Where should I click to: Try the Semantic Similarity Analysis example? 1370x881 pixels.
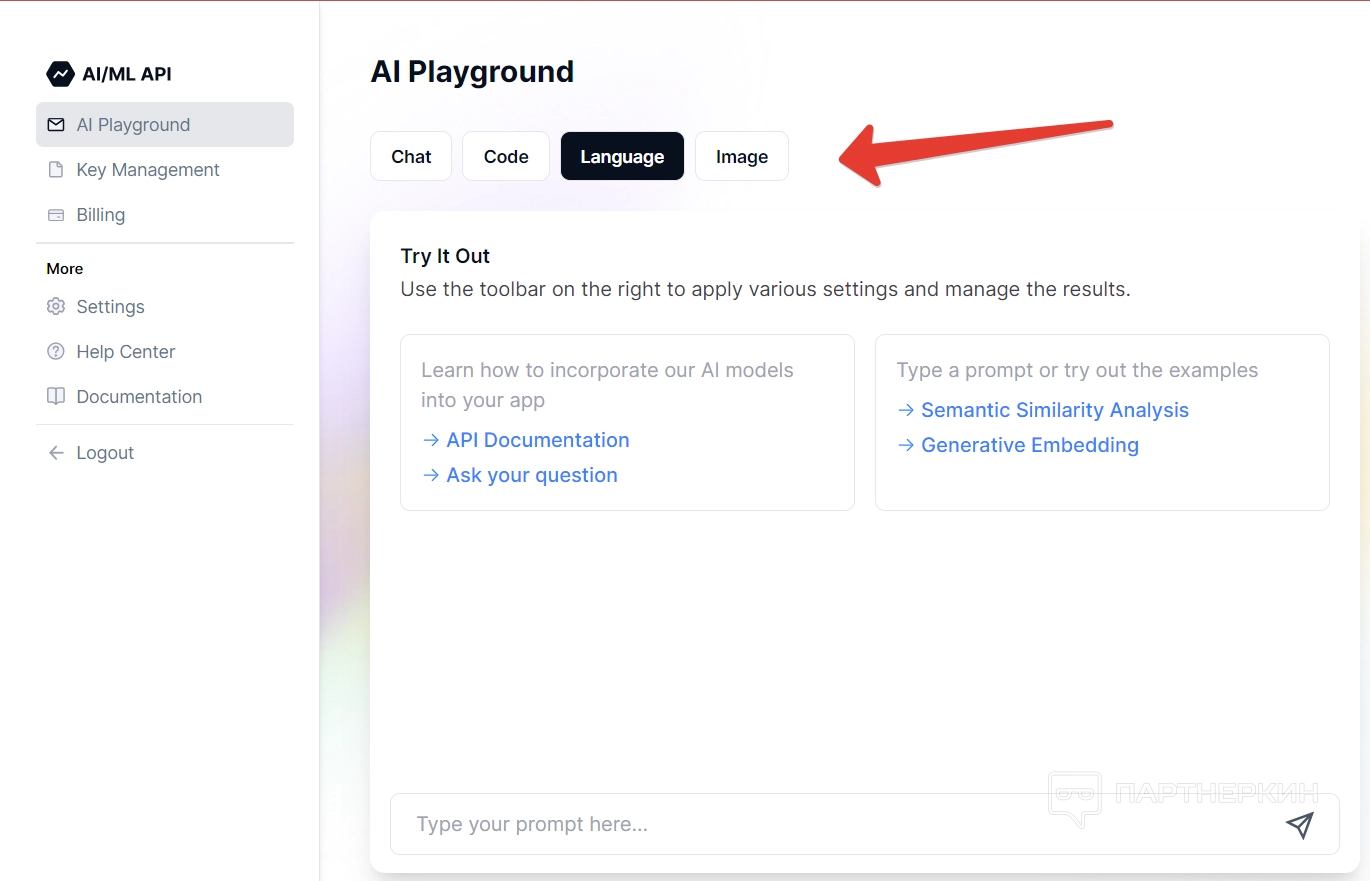[x=1054, y=410]
